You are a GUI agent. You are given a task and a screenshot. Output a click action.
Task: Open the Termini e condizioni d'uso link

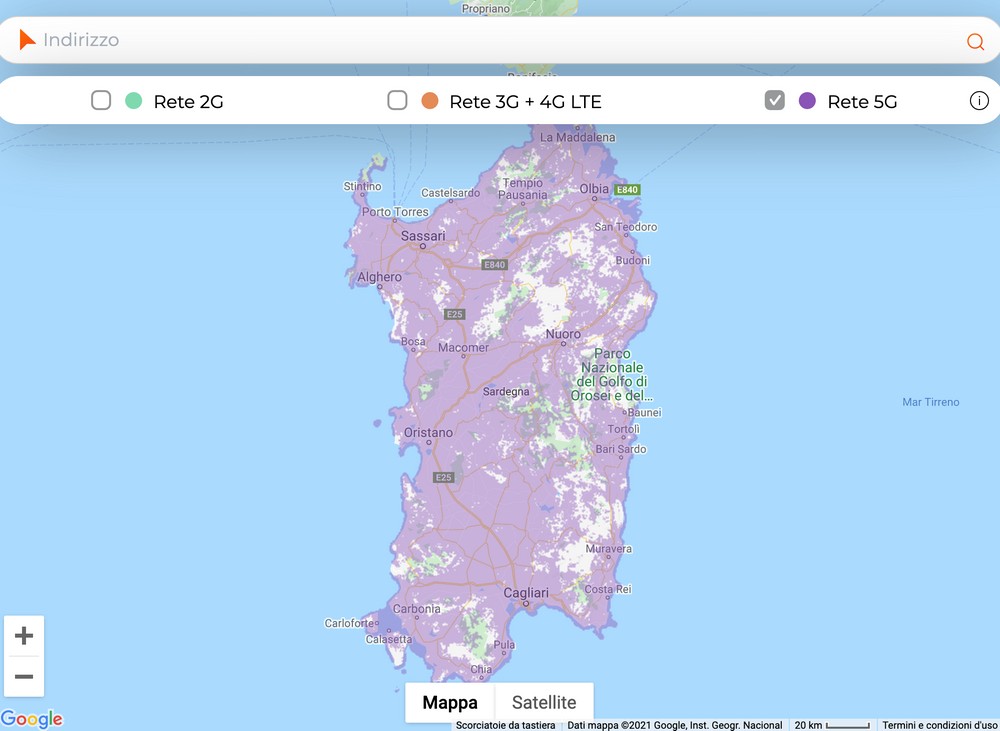pyautogui.click(x=939, y=725)
